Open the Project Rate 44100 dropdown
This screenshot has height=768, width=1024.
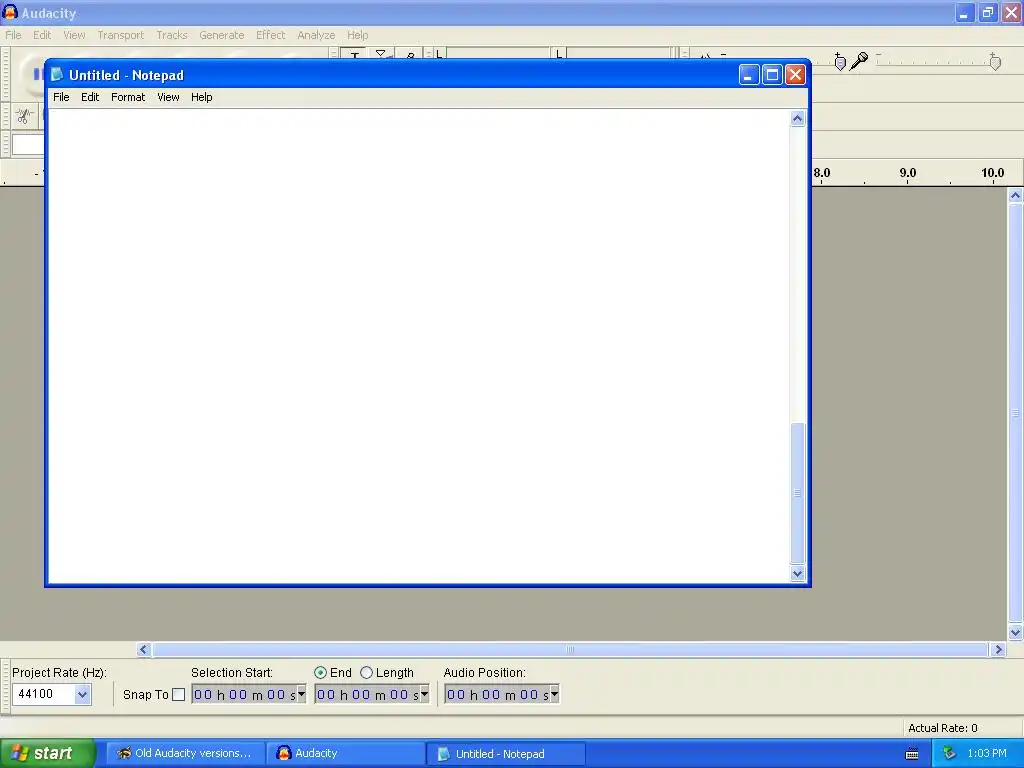82,694
